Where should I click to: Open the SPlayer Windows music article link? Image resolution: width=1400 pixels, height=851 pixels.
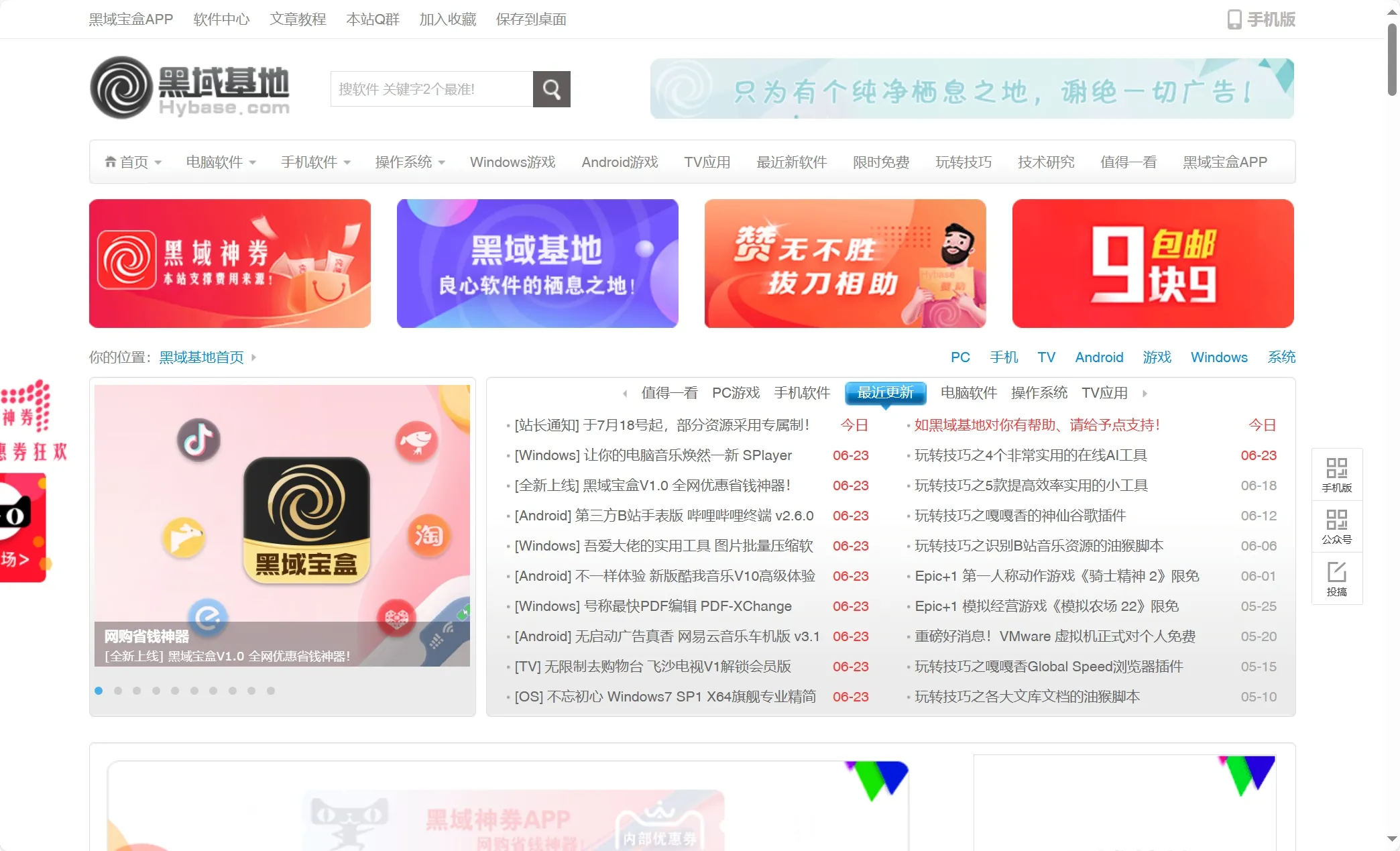(x=653, y=455)
